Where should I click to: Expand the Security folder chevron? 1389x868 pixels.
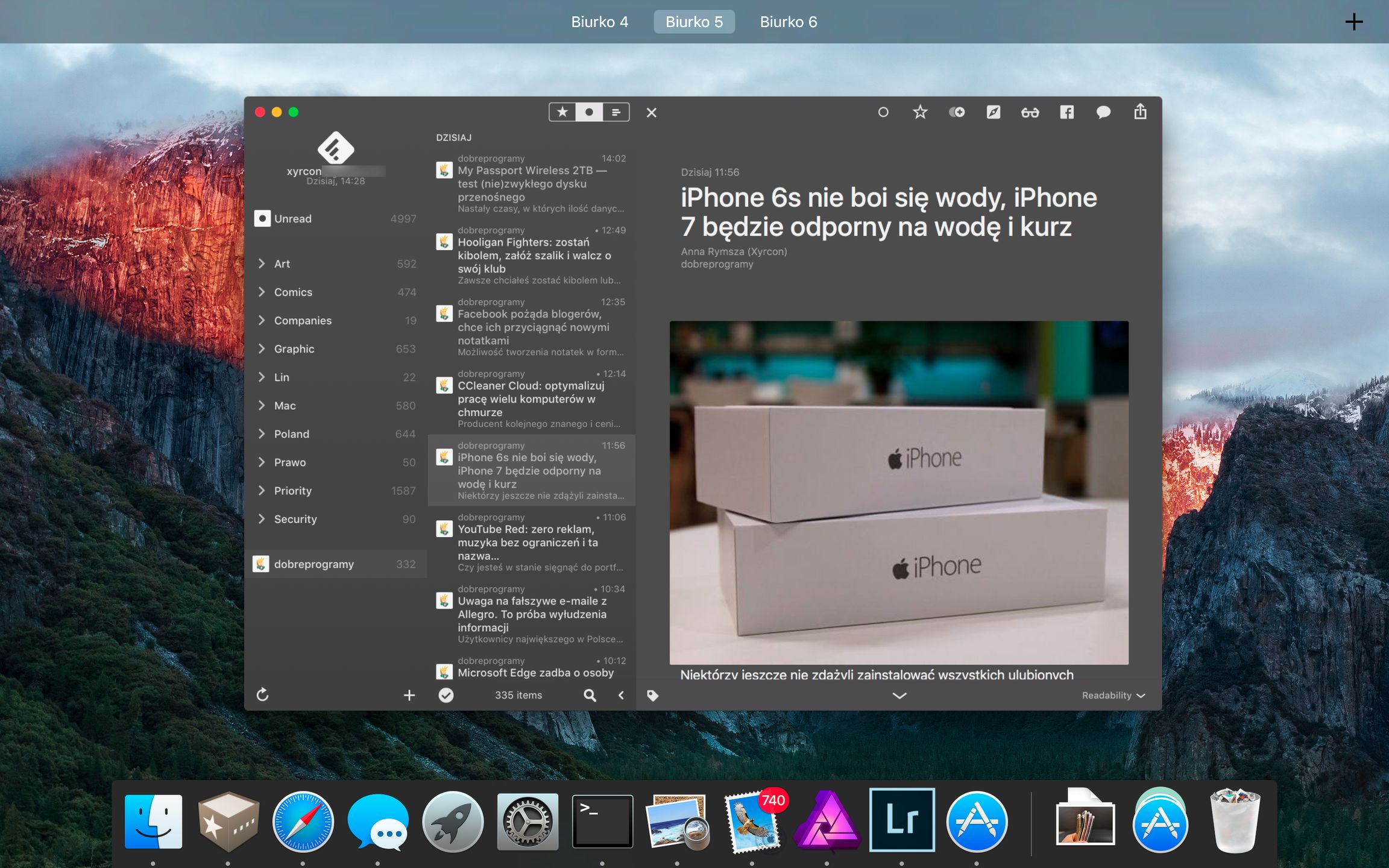(x=262, y=519)
